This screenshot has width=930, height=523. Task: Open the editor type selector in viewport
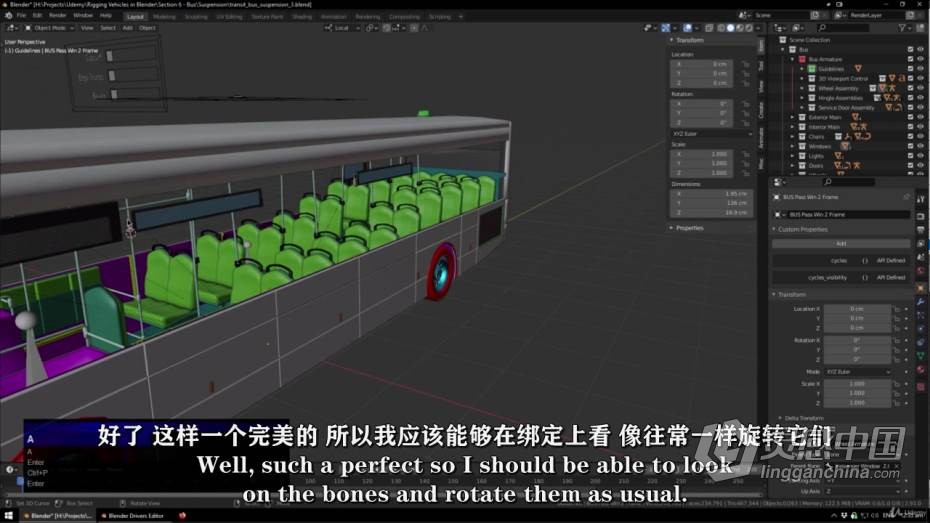[12, 28]
